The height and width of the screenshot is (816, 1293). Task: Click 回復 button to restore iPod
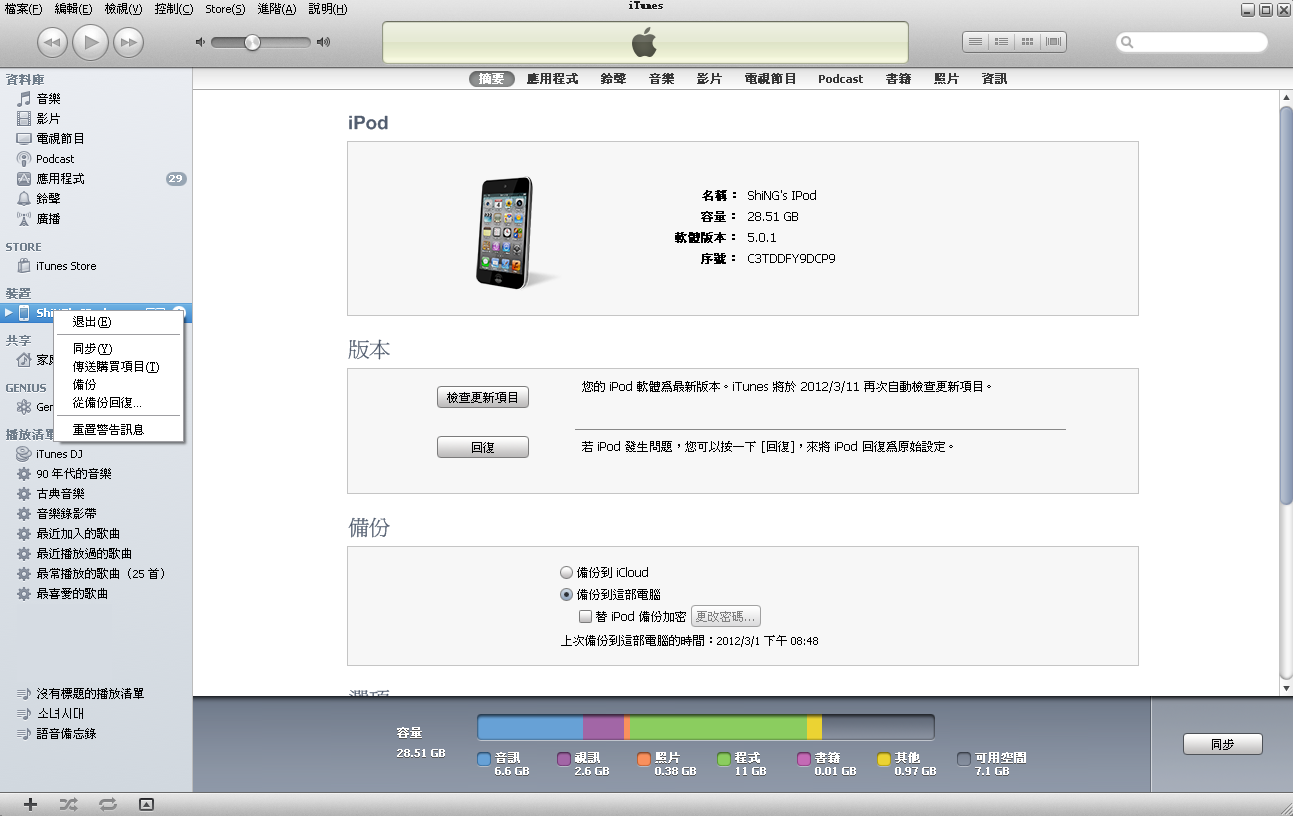coord(483,448)
